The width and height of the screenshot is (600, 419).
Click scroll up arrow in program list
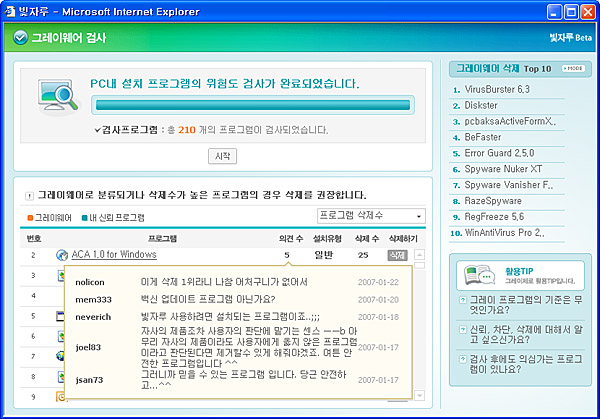420,254
